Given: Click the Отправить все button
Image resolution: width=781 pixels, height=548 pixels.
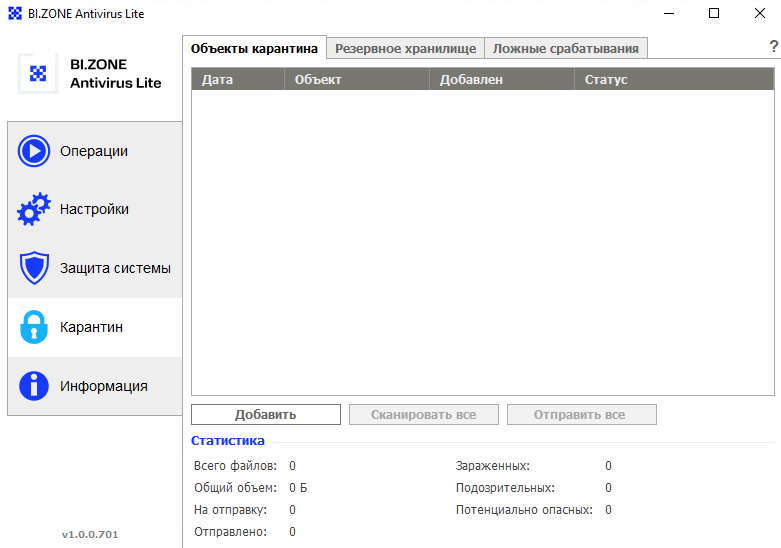Looking at the screenshot, I should (x=582, y=414).
